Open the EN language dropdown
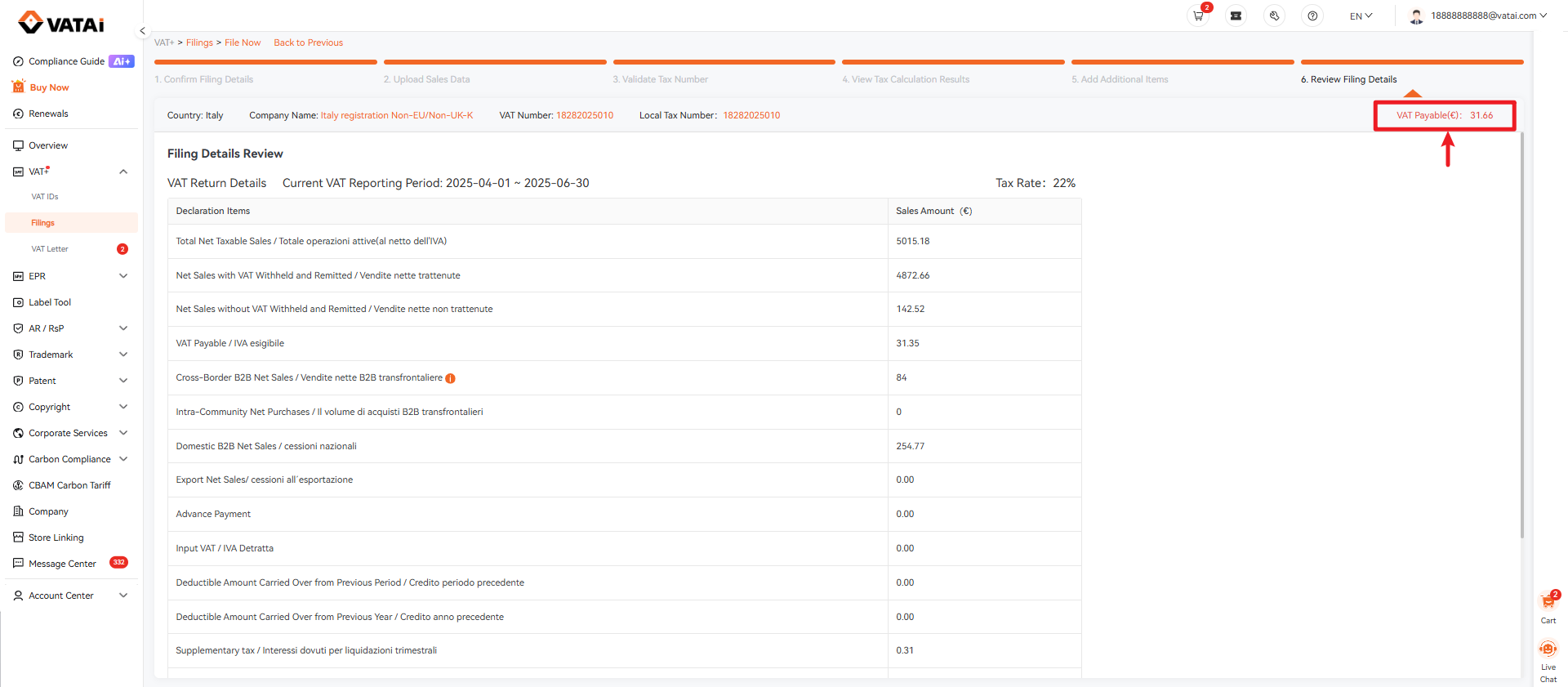Image resolution: width=1568 pixels, height=687 pixels. (1361, 16)
